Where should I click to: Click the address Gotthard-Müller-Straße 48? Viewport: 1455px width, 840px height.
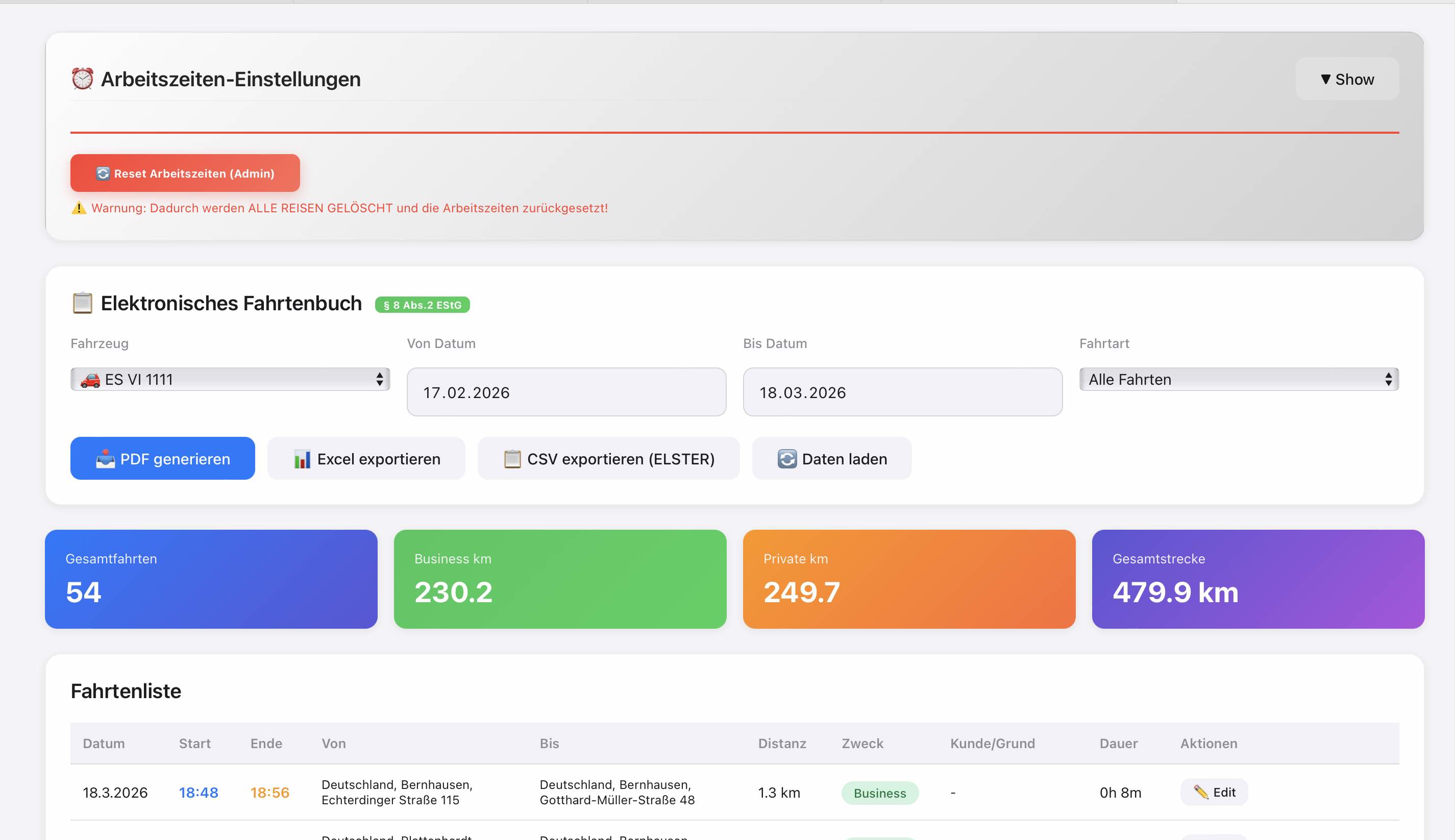pos(618,800)
